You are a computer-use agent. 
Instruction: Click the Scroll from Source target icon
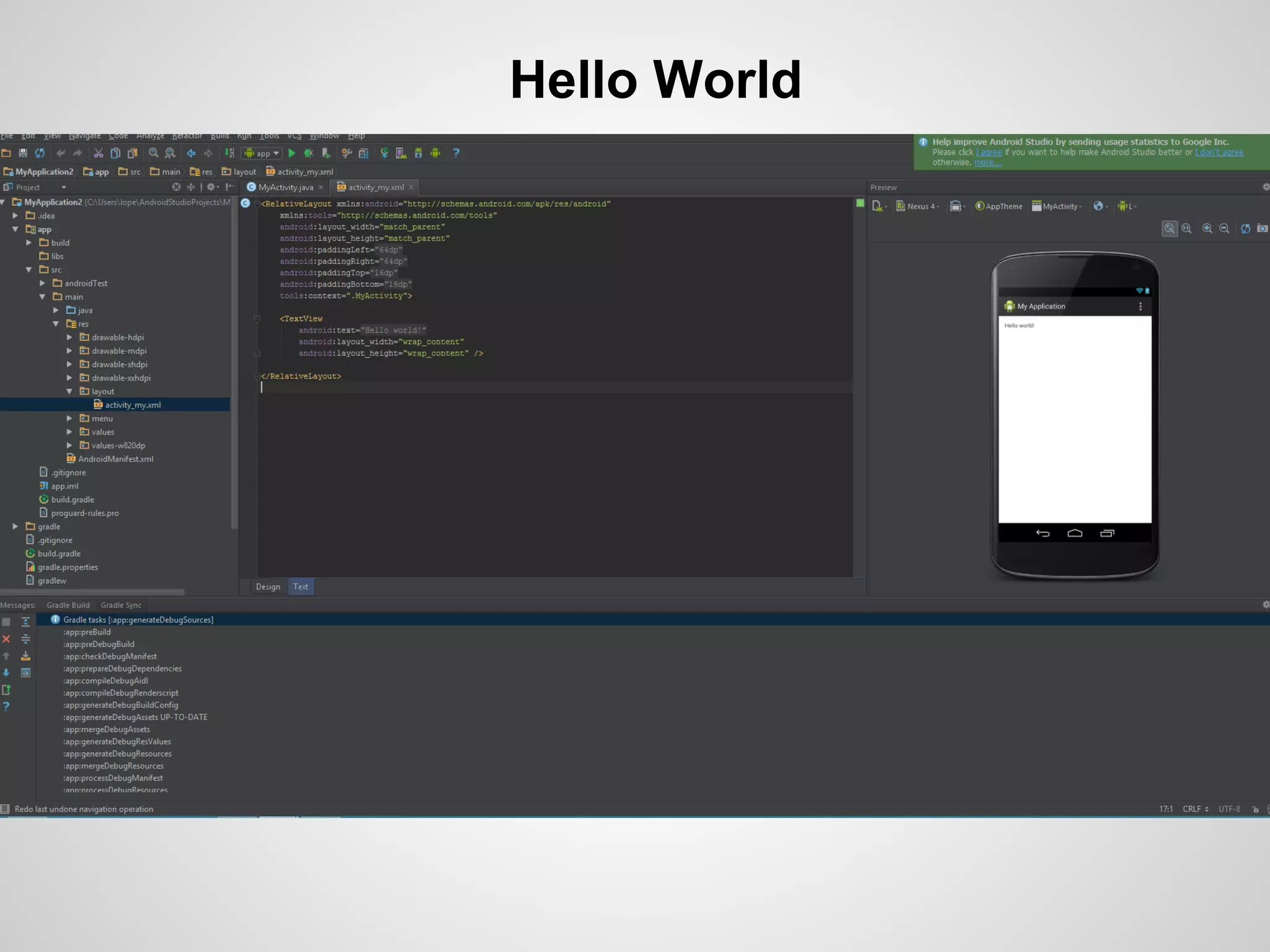(177, 187)
